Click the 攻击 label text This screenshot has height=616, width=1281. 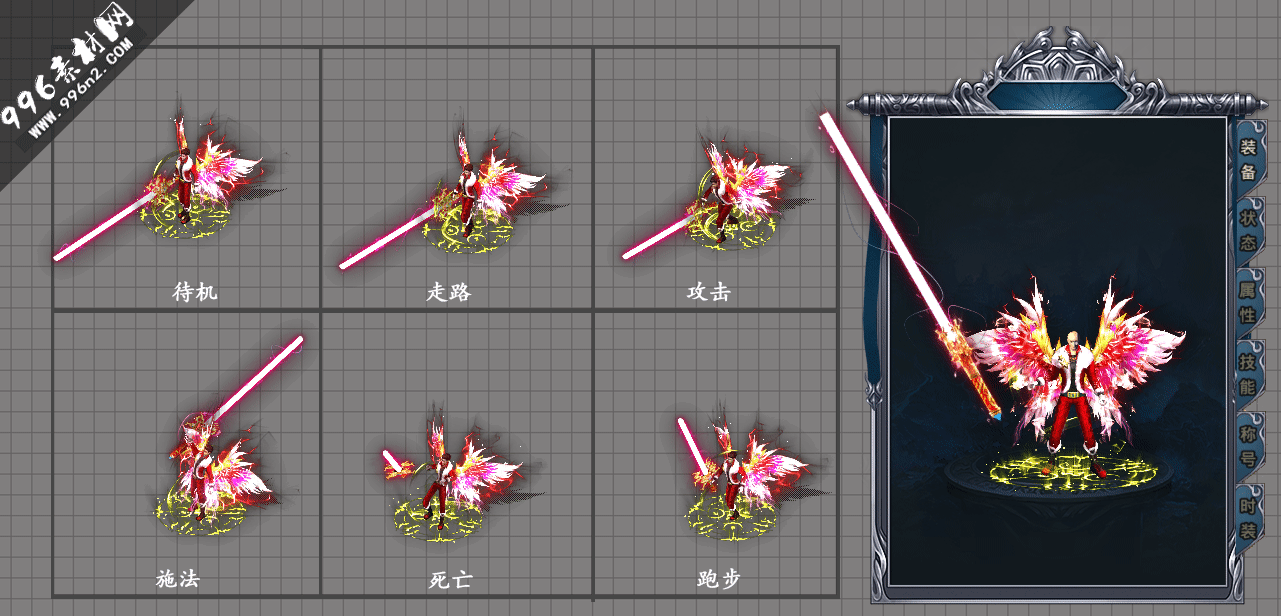(708, 292)
